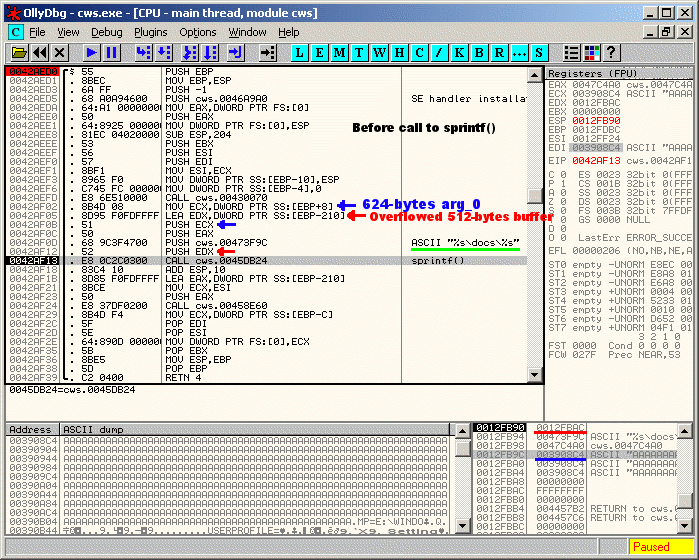Open the Debug menu
The image size is (699, 560).
click(107, 32)
